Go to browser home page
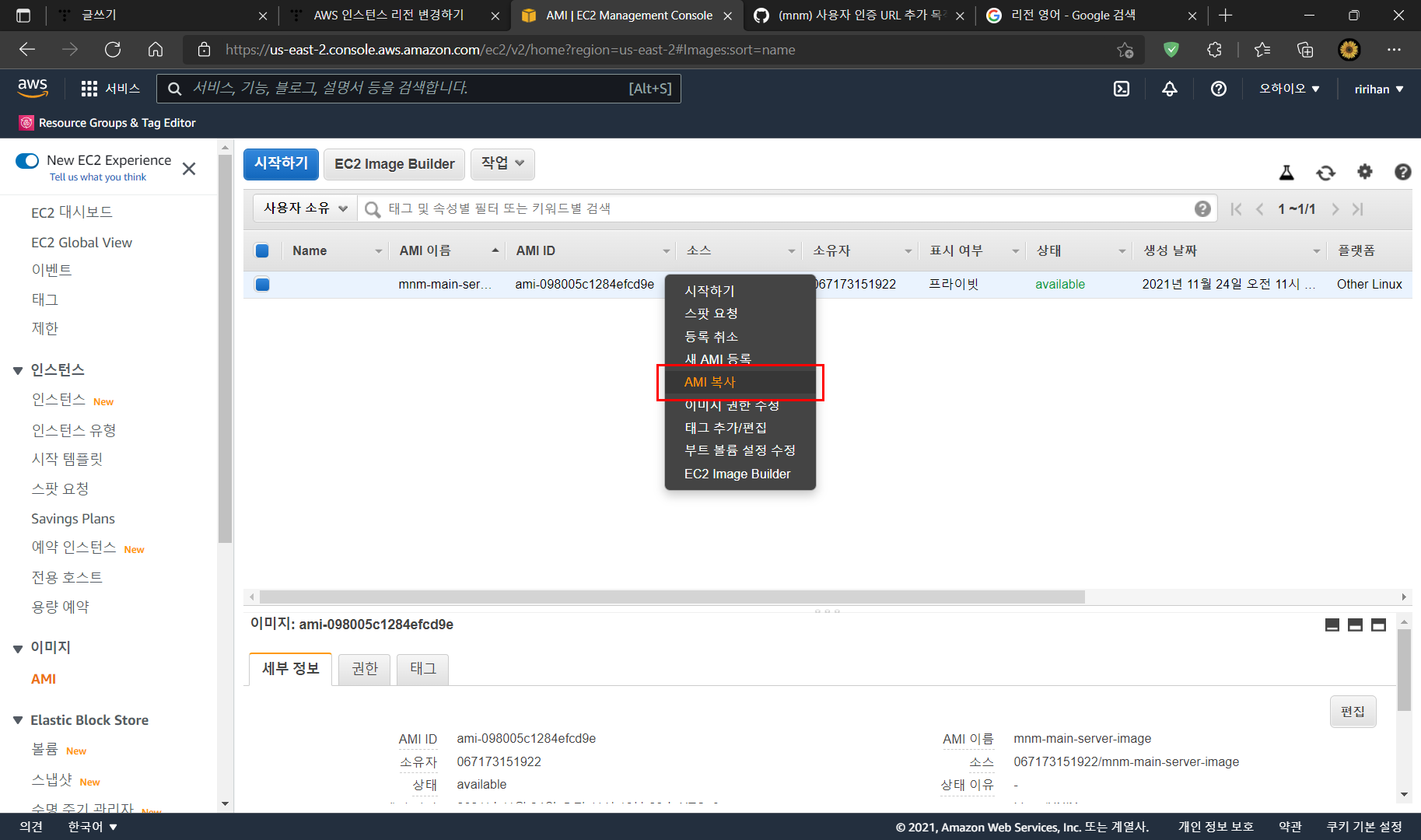 click(x=156, y=50)
